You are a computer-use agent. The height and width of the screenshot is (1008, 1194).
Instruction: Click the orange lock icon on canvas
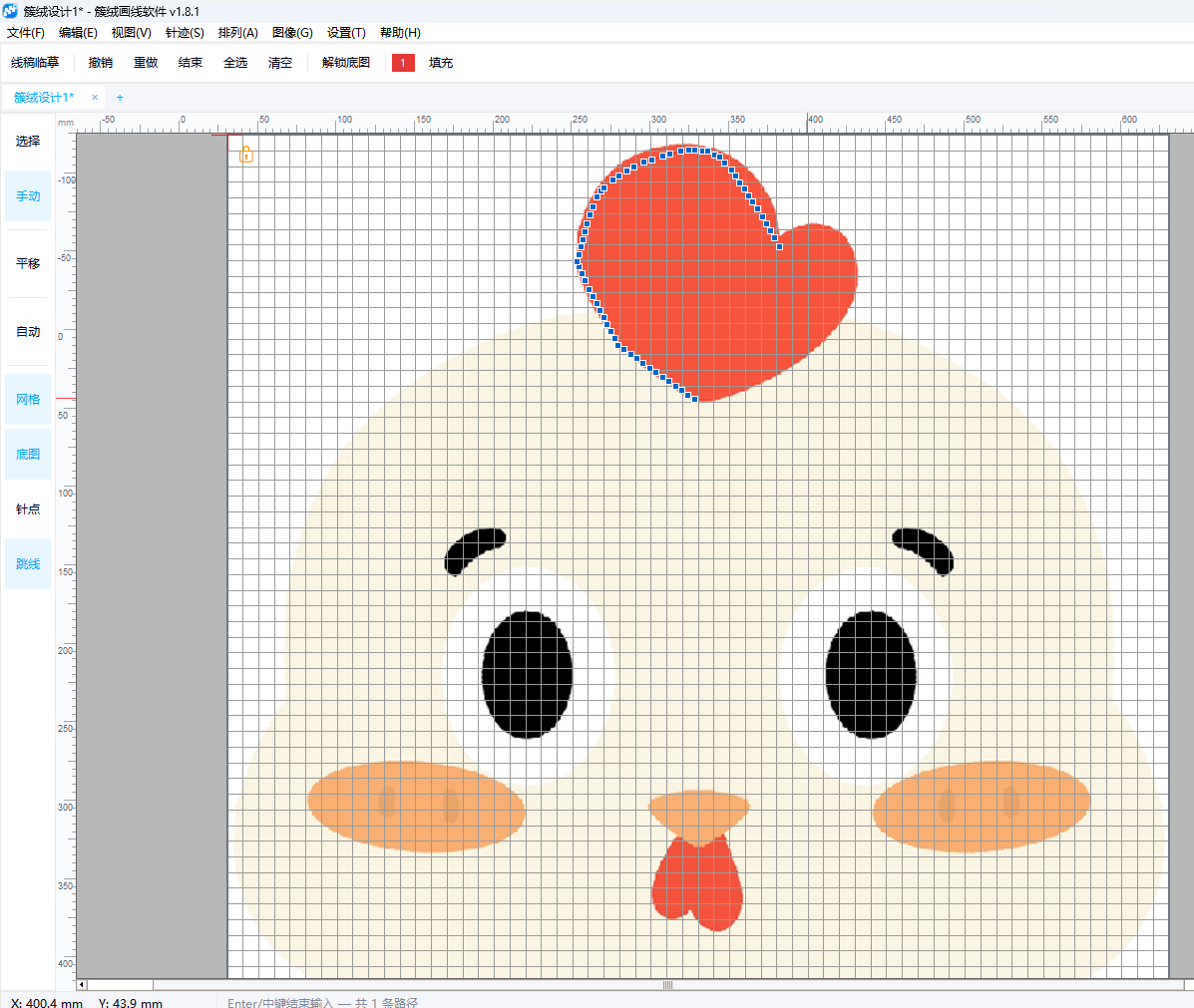(x=246, y=155)
